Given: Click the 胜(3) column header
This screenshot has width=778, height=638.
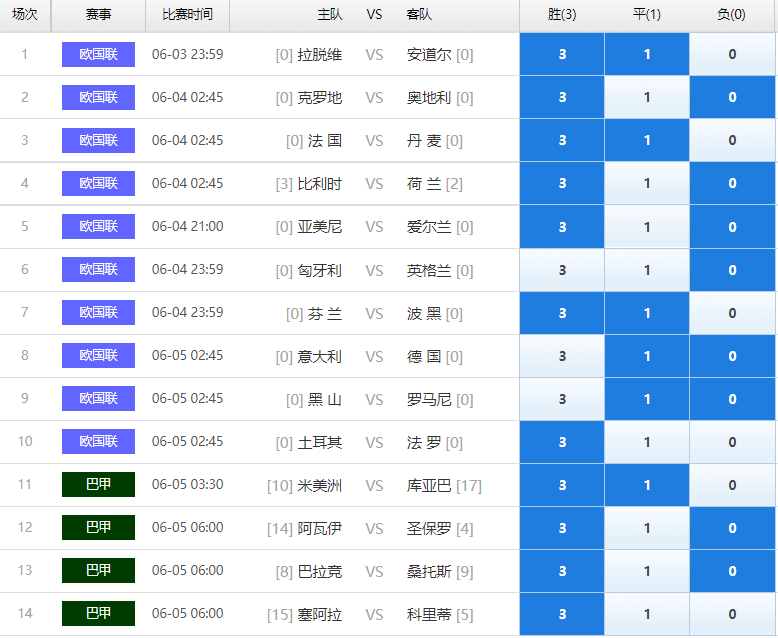Looking at the screenshot, I should coord(562,15).
